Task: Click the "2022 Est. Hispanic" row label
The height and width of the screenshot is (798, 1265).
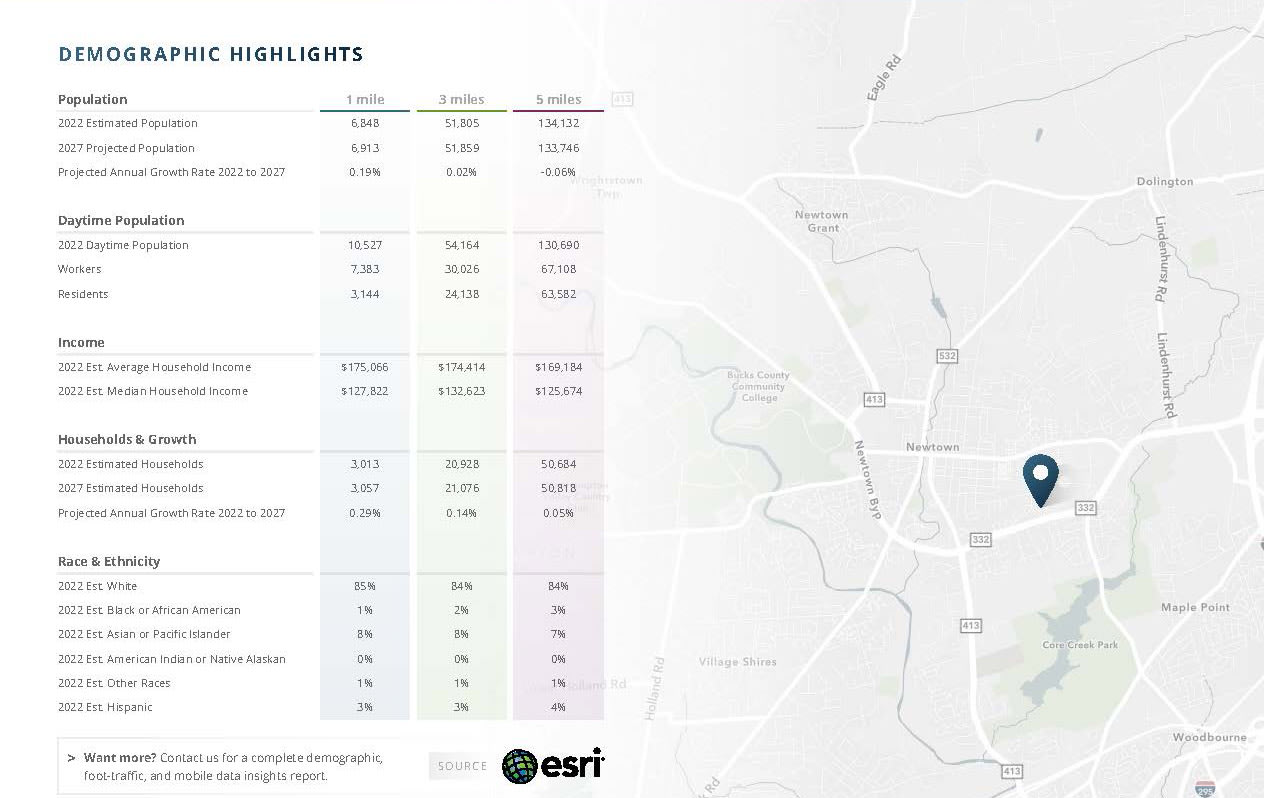Action: 105,707
